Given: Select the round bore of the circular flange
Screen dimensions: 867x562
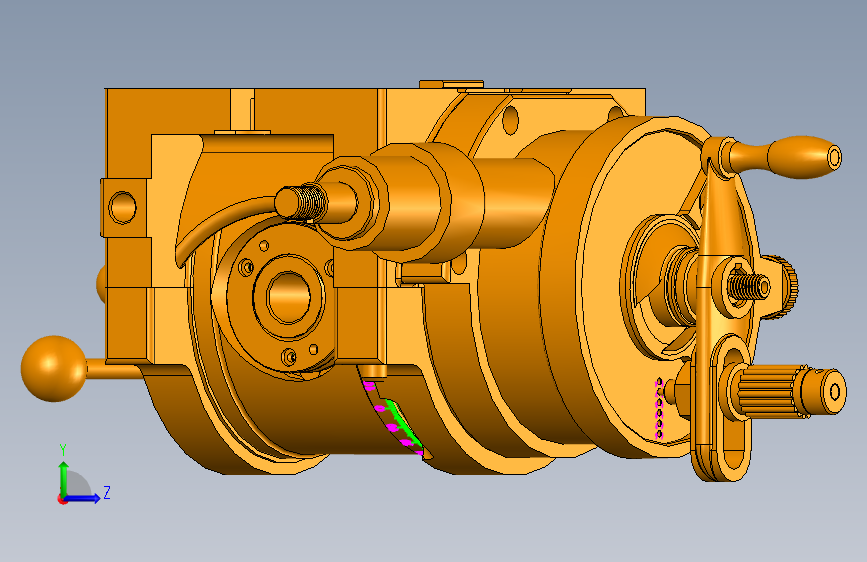Looking at the screenshot, I should 289,296.
